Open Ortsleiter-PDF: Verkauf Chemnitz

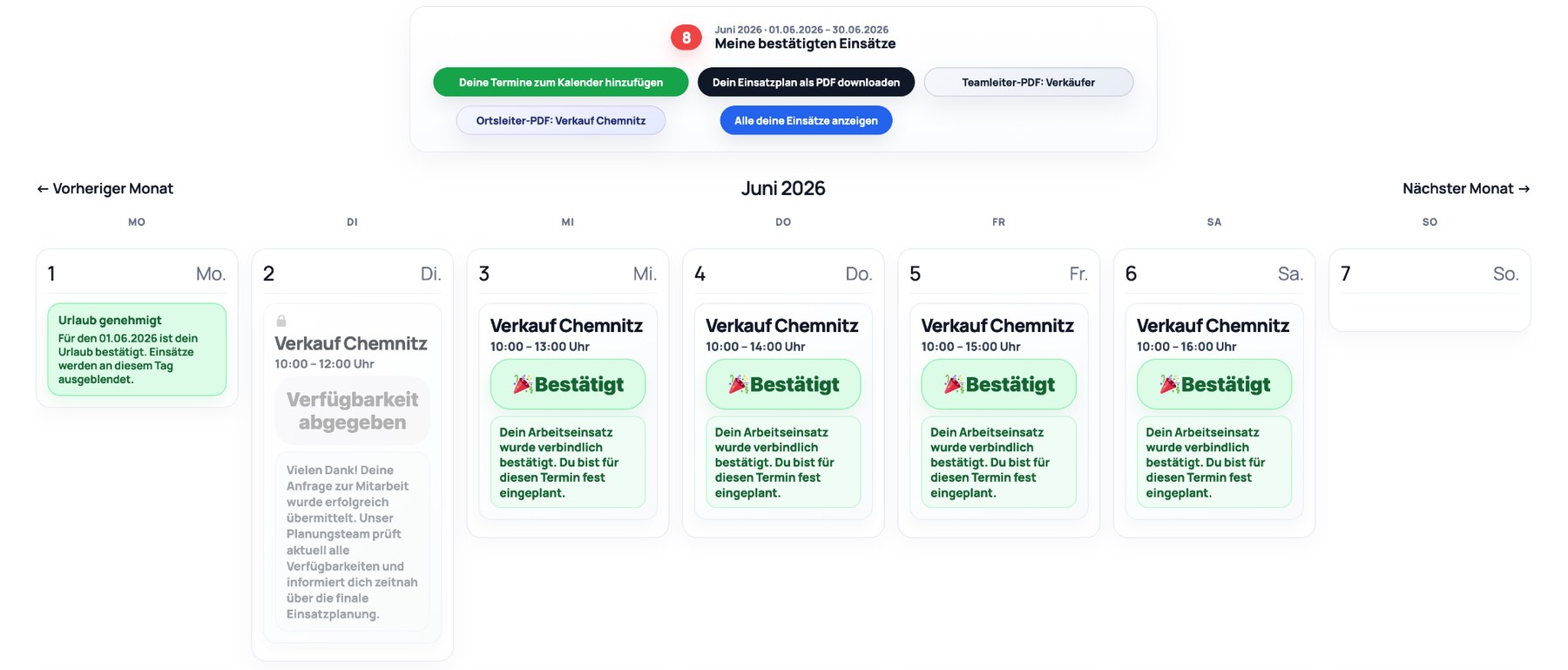561,120
